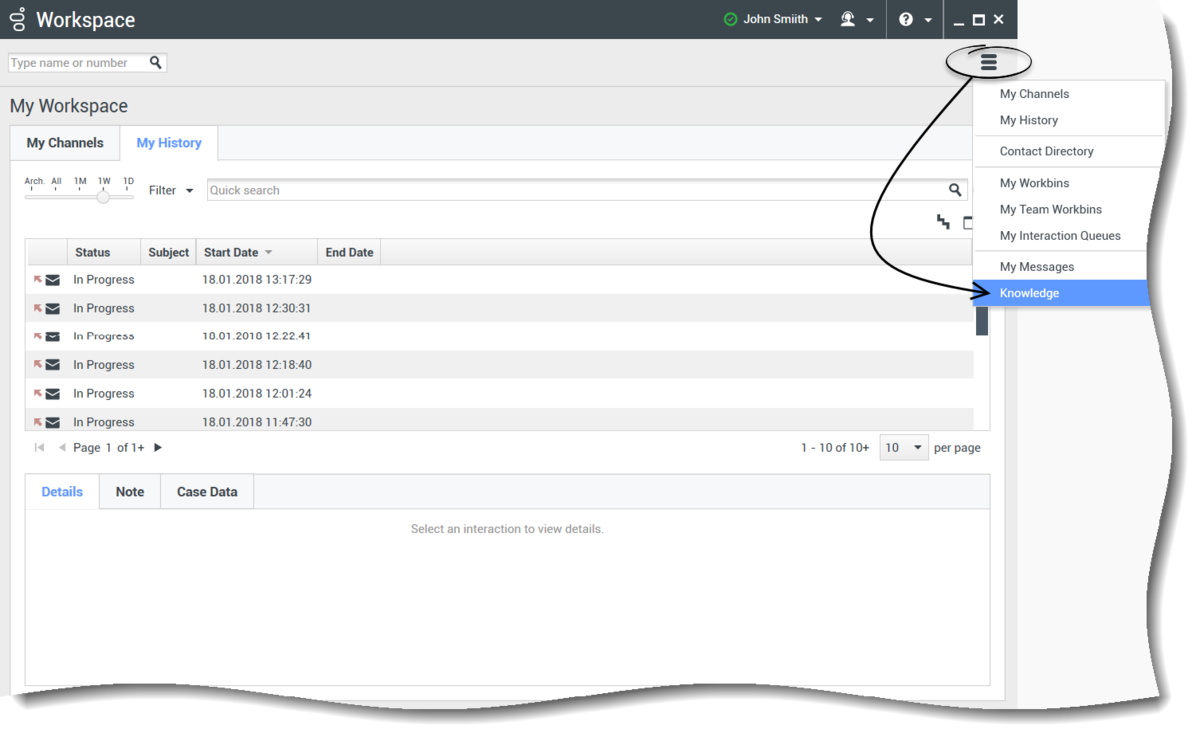Click the magnifier in the team communicator
The width and height of the screenshot is (1200, 737).
point(156,62)
